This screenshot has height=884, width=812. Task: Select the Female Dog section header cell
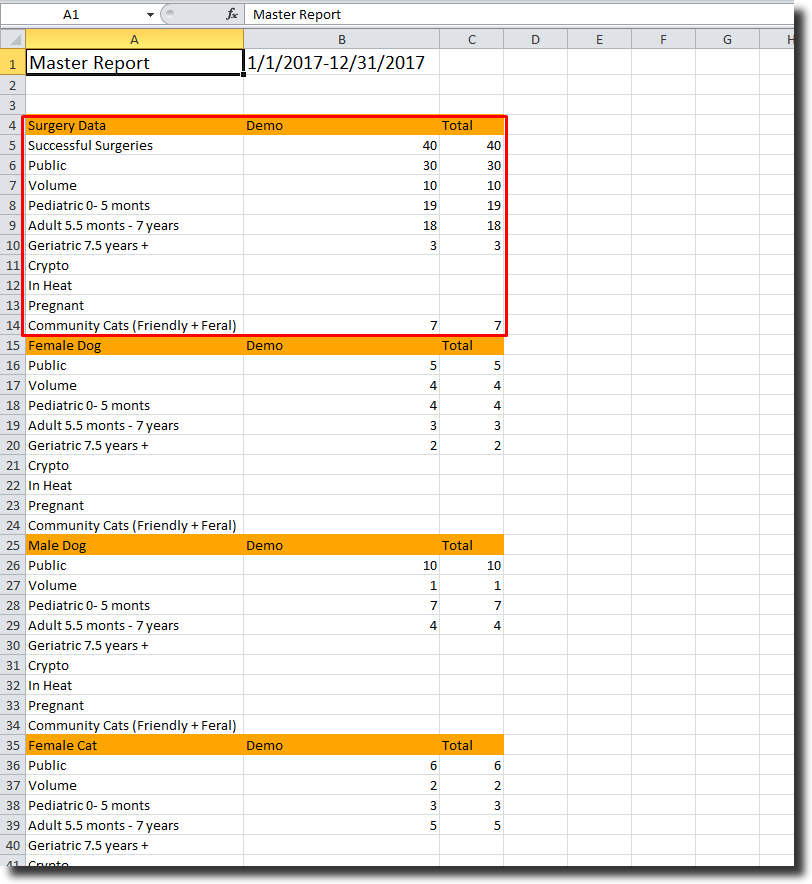134,345
